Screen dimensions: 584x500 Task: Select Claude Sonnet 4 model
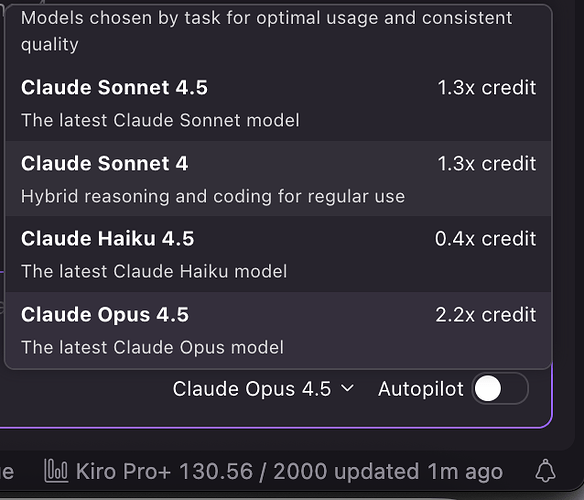point(278,178)
